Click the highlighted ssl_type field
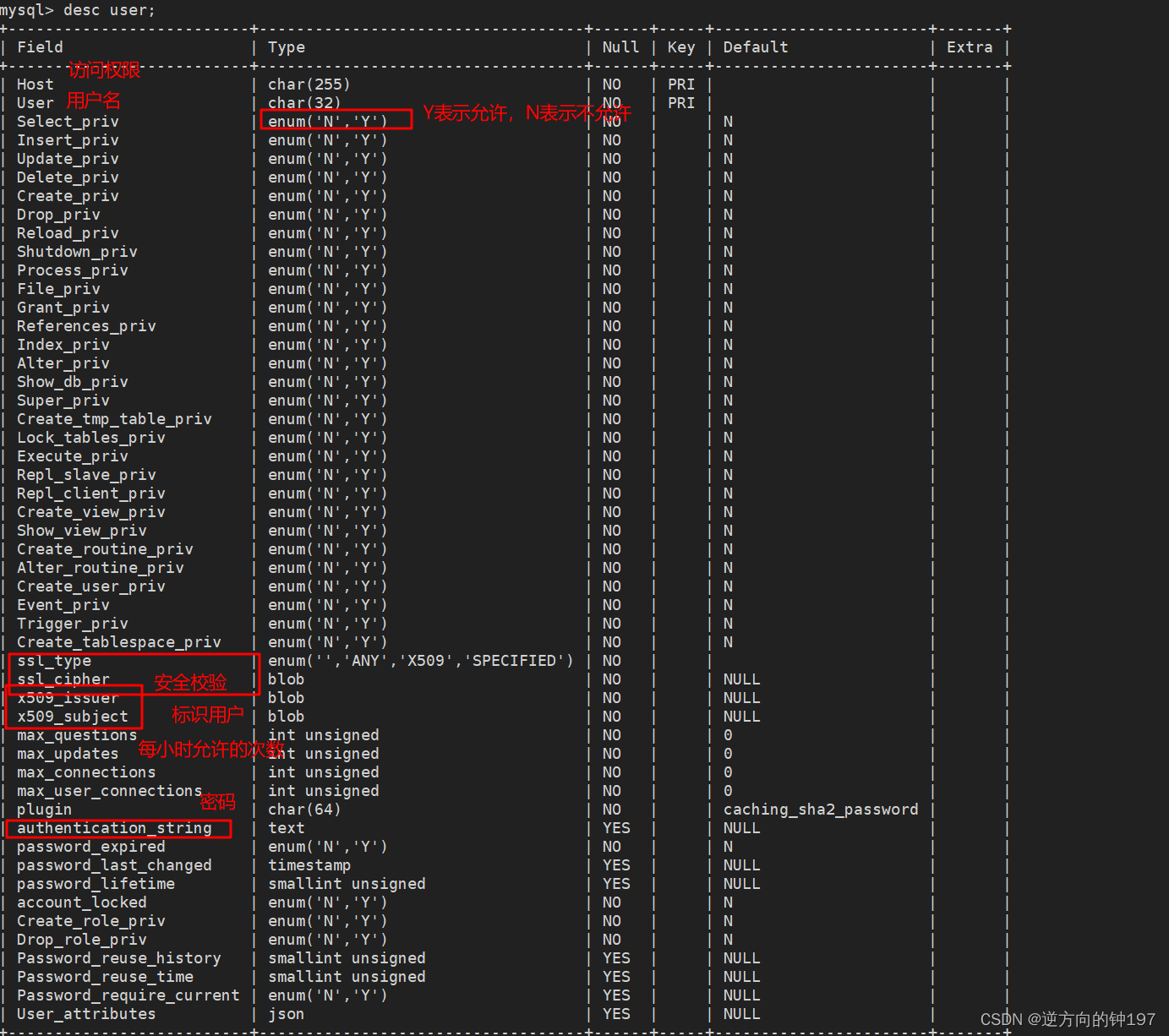This screenshot has height=1036, width=1169. click(x=52, y=660)
